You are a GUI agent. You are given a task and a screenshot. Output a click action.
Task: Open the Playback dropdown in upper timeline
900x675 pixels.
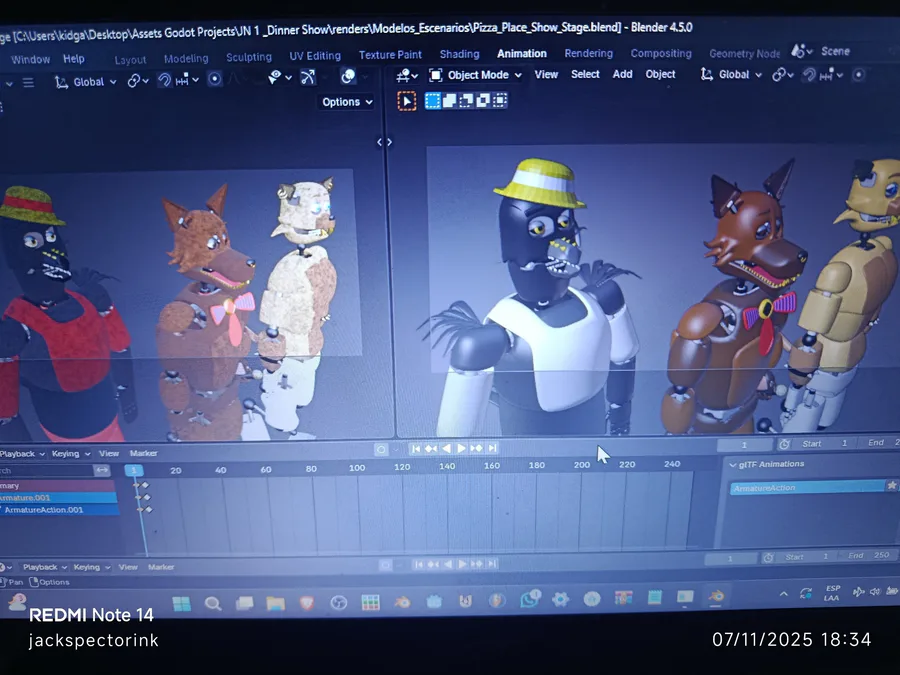[x=22, y=454]
